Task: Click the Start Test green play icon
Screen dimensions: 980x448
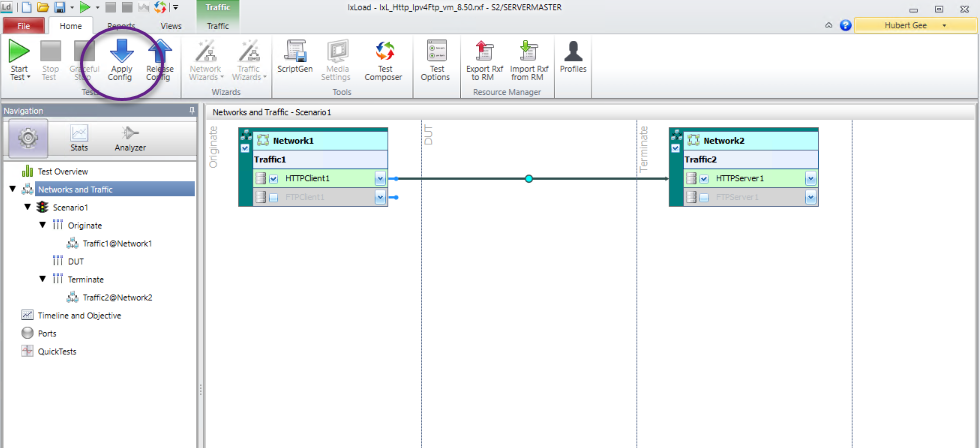Action: click(x=19, y=52)
